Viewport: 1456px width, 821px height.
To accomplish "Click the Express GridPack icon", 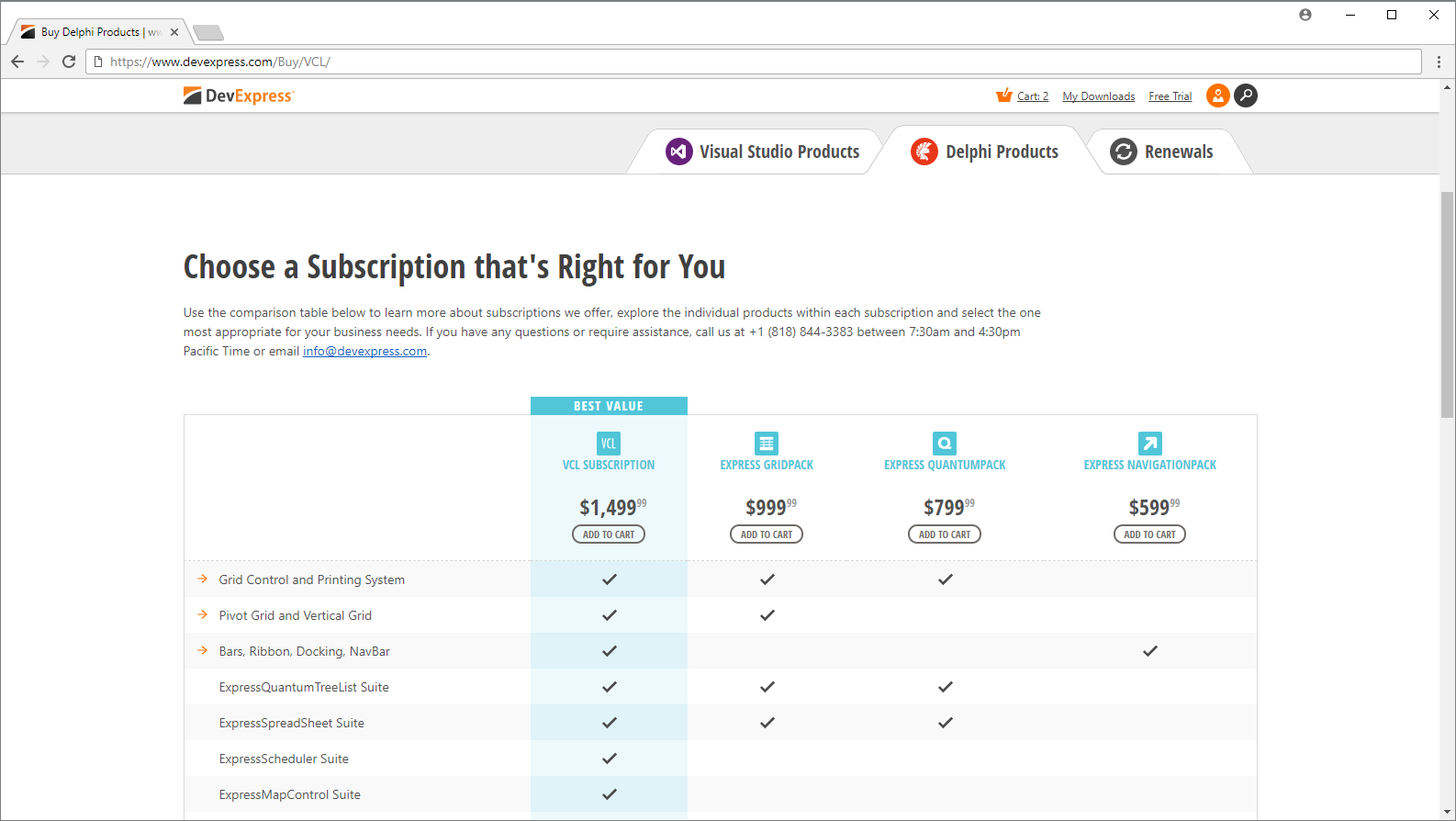I will point(767,444).
